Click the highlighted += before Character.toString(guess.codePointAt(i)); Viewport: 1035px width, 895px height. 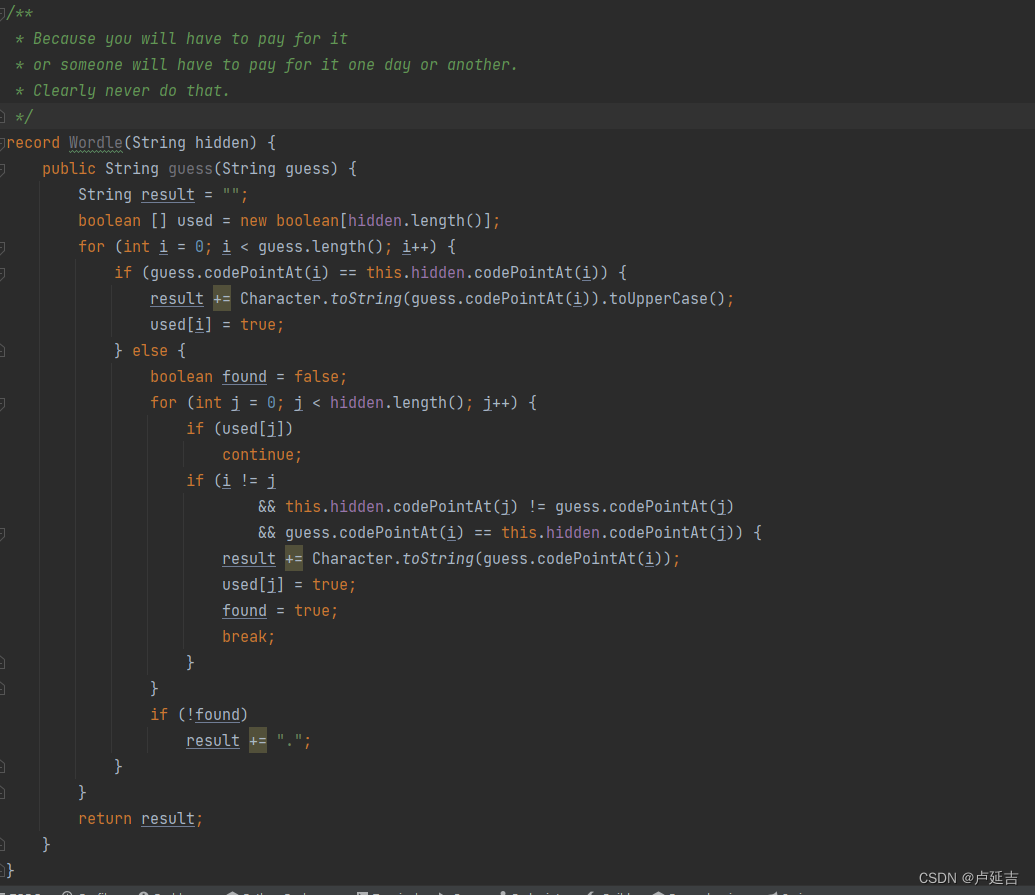point(294,559)
